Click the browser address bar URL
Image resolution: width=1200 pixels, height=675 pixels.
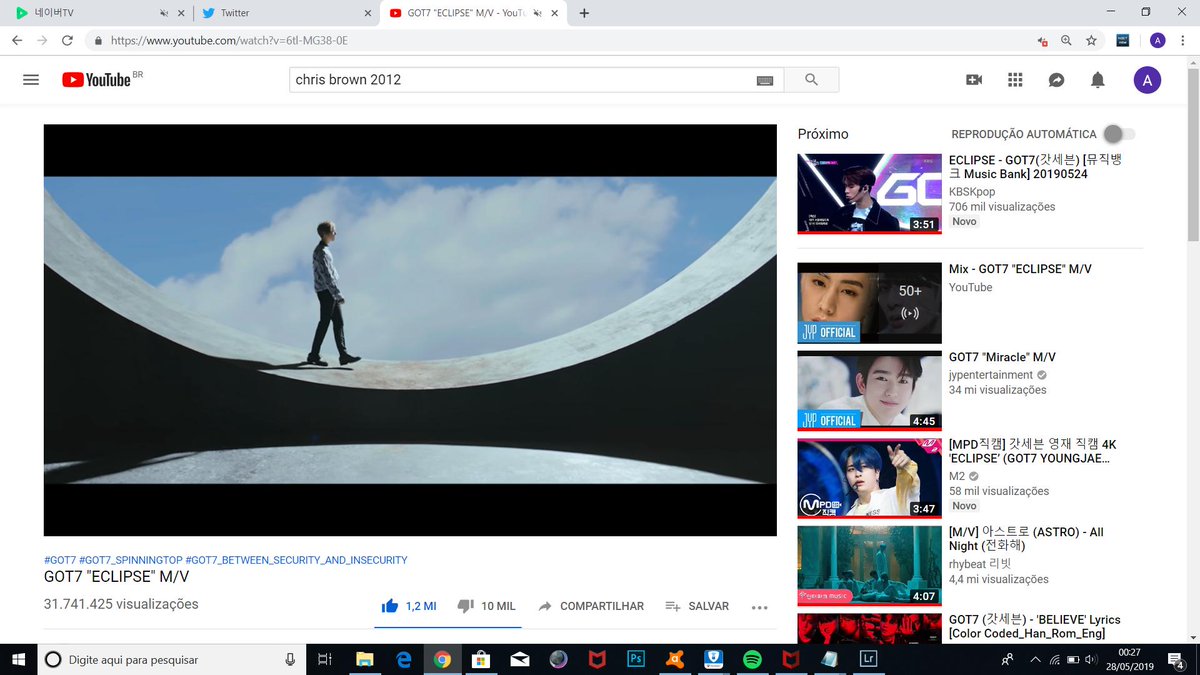(x=230, y=41)
